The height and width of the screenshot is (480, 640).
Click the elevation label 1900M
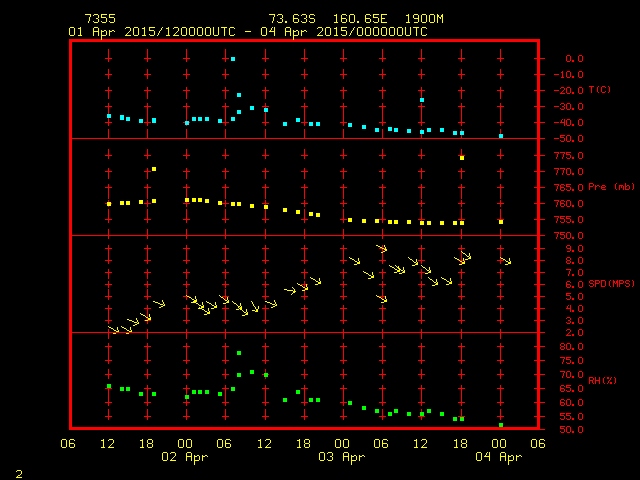click(424, 19)
